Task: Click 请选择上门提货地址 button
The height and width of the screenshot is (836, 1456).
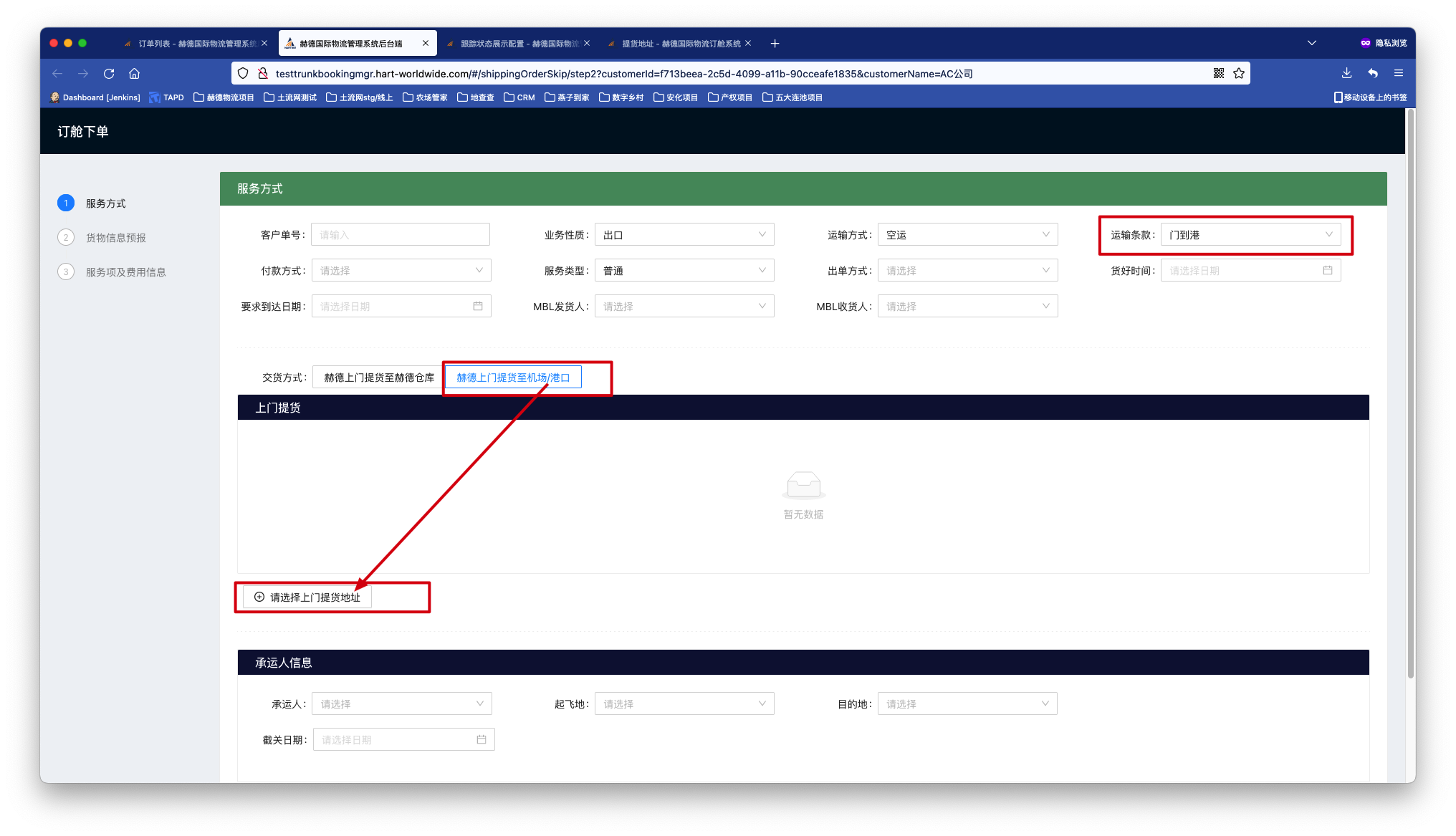Action: [x=307, y=597]
